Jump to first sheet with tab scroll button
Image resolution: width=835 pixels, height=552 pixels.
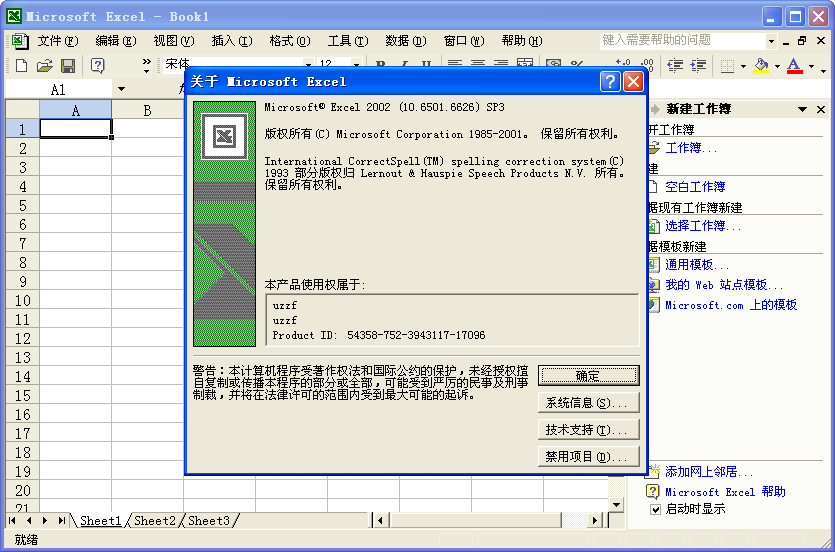click(12, 520)
